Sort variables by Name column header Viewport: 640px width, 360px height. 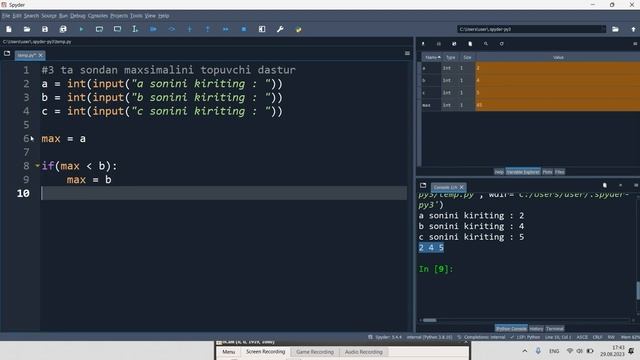pos(432,58)
